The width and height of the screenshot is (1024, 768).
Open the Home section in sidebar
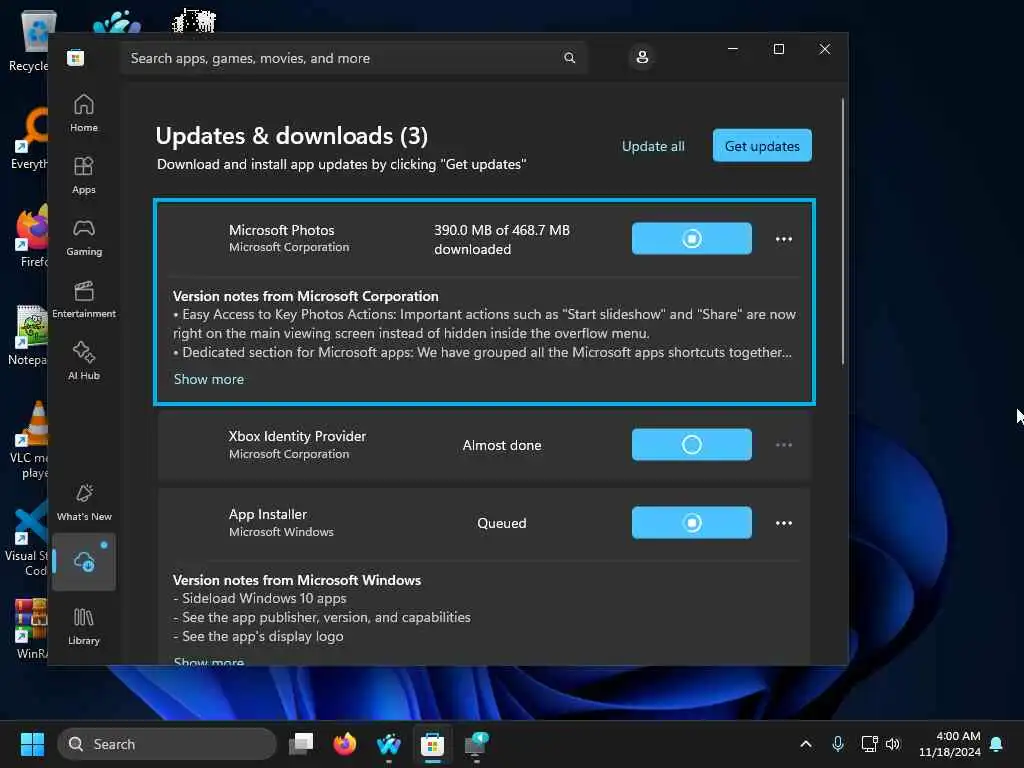coord(84,113)
